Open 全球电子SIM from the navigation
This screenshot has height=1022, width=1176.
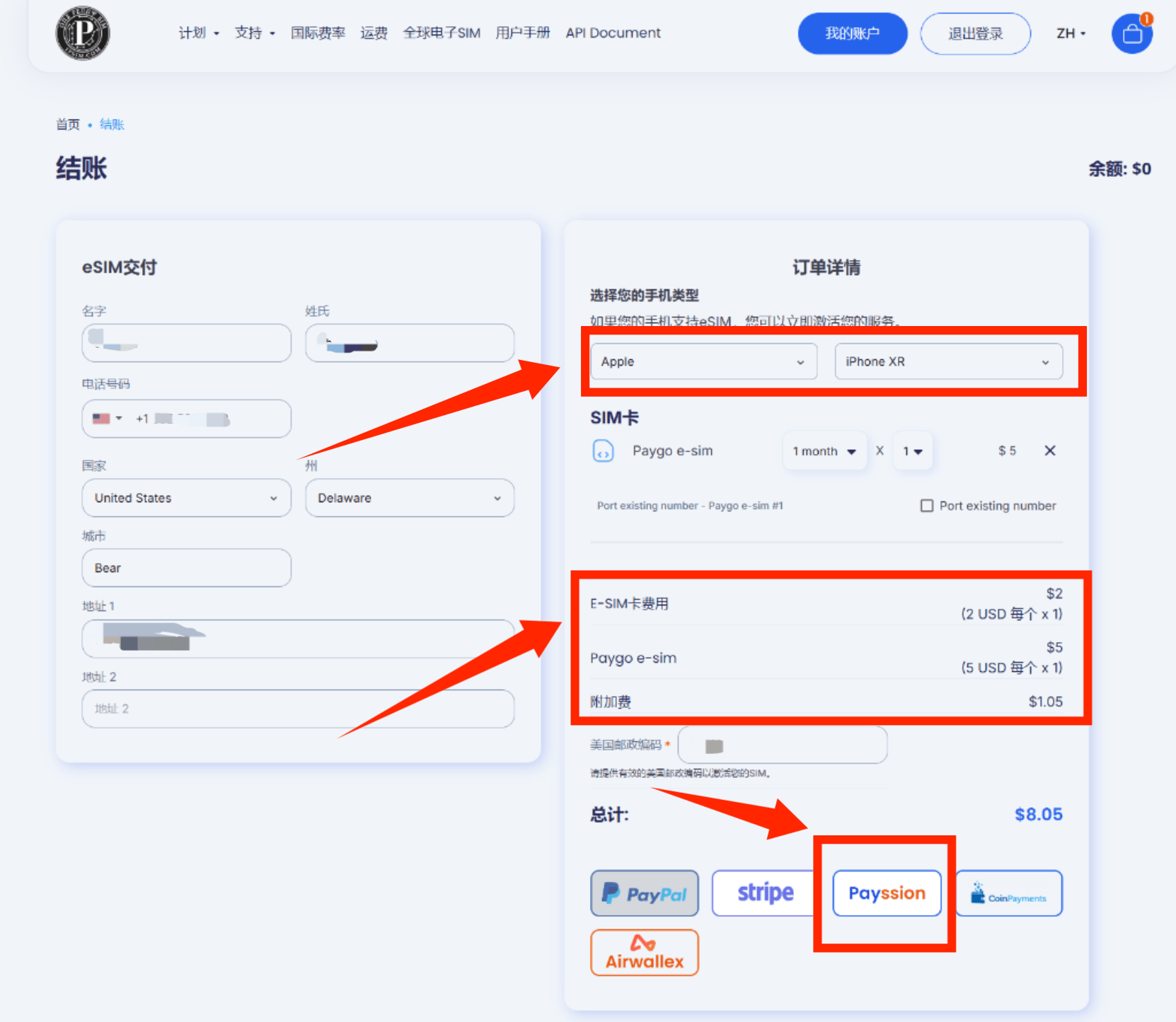tap(442, 33)
